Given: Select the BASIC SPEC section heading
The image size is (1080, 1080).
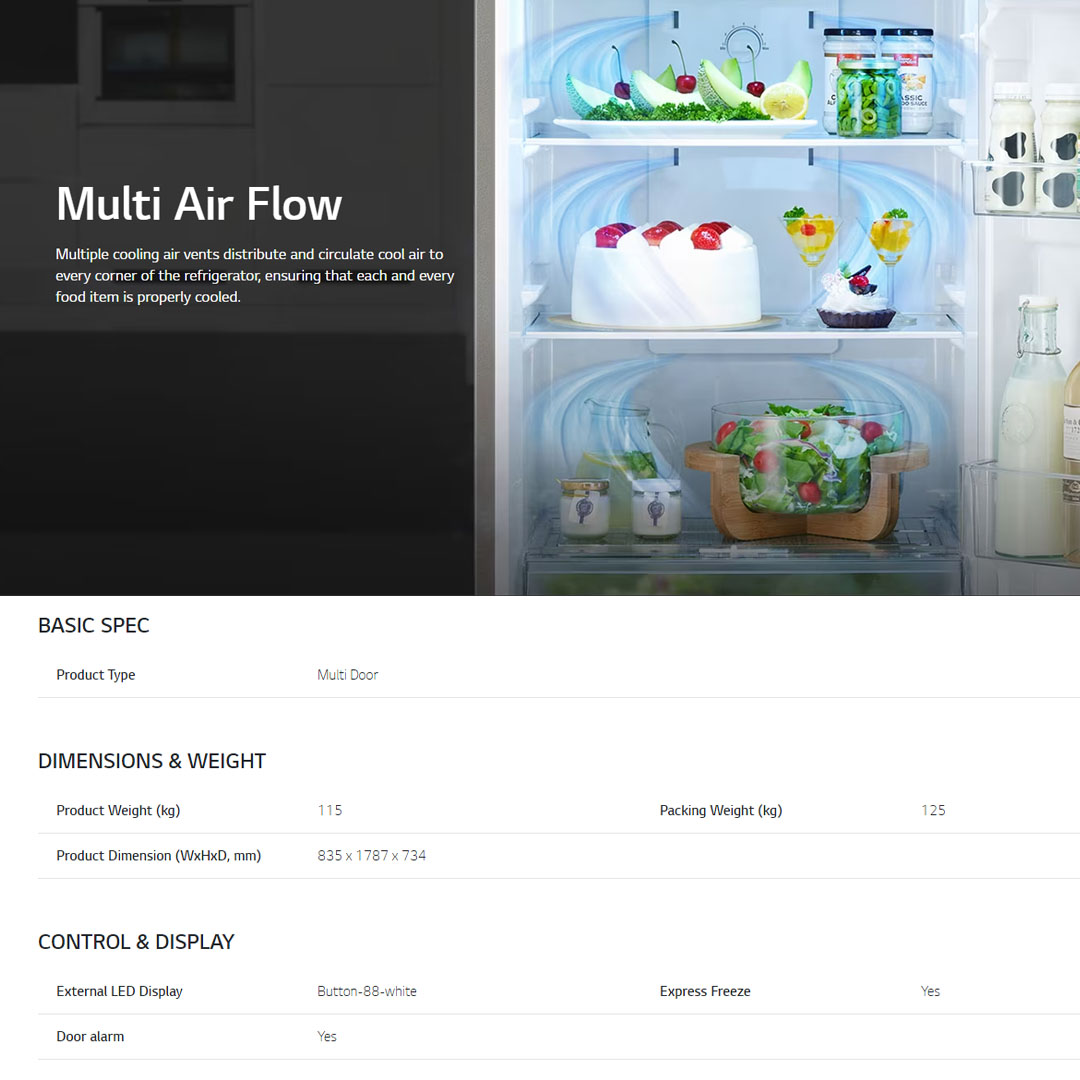Looking at the screenshot, I should pos(94,625).
